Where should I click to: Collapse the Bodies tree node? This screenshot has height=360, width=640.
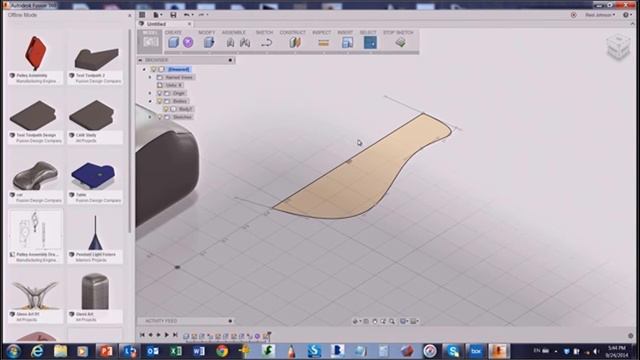(x=150, y=101)
